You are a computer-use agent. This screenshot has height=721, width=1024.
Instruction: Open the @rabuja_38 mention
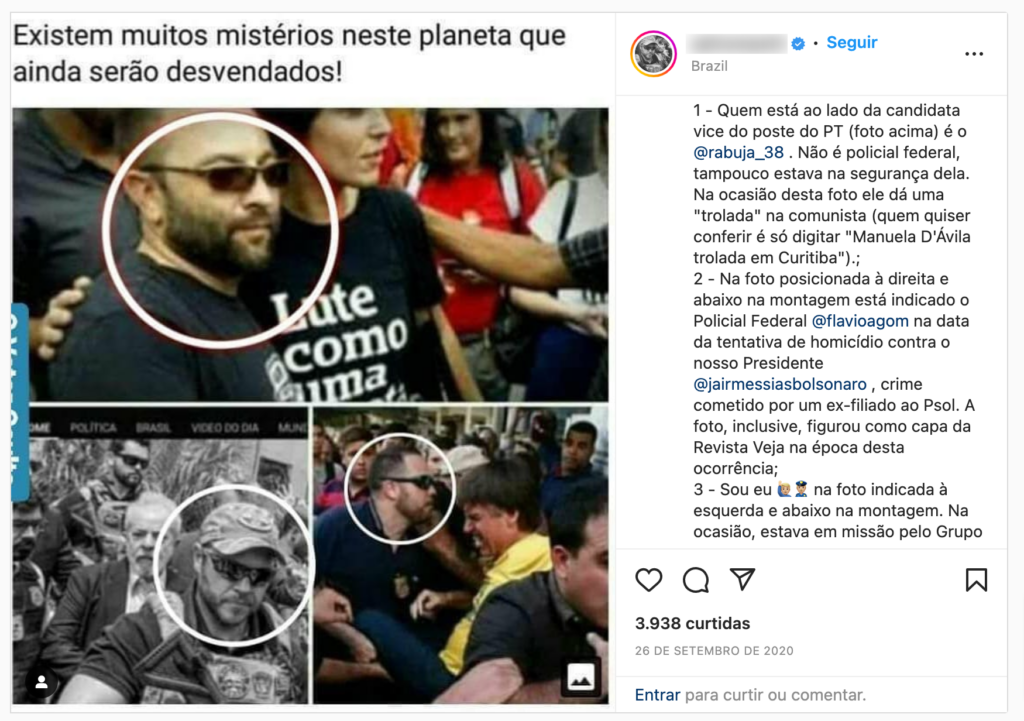click(738, 153)
